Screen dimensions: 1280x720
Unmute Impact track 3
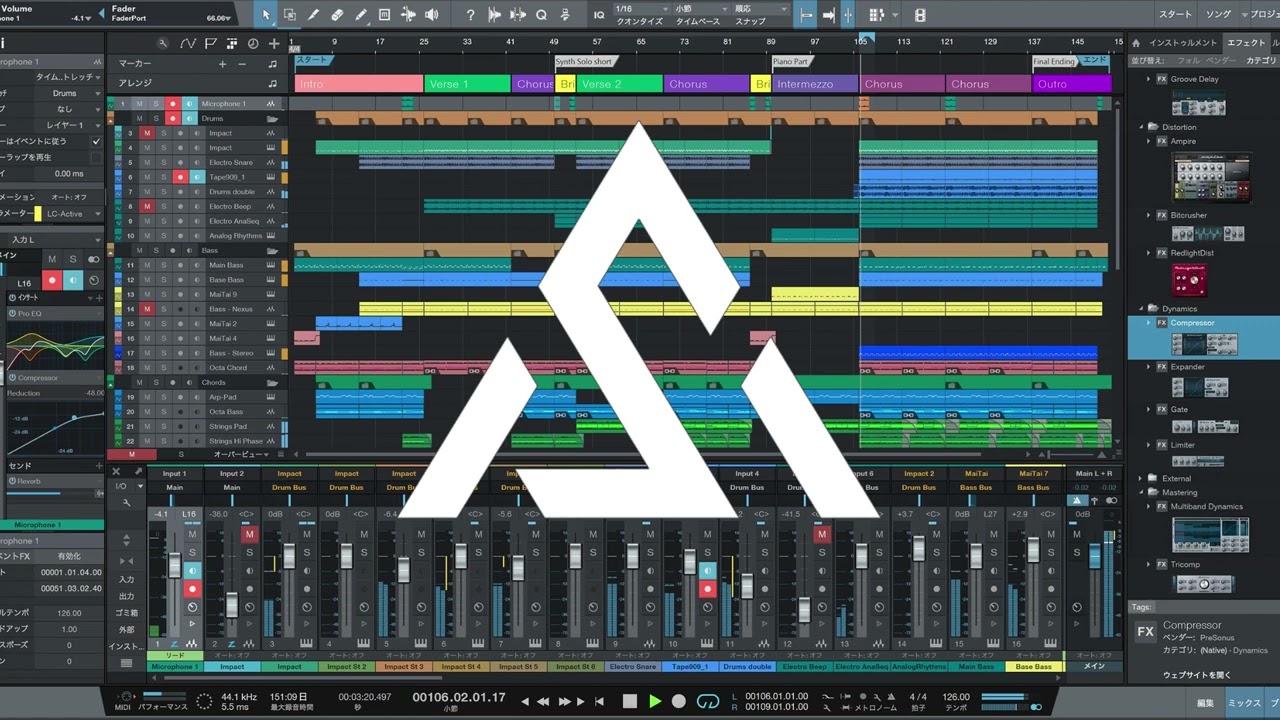pos(148,133)
